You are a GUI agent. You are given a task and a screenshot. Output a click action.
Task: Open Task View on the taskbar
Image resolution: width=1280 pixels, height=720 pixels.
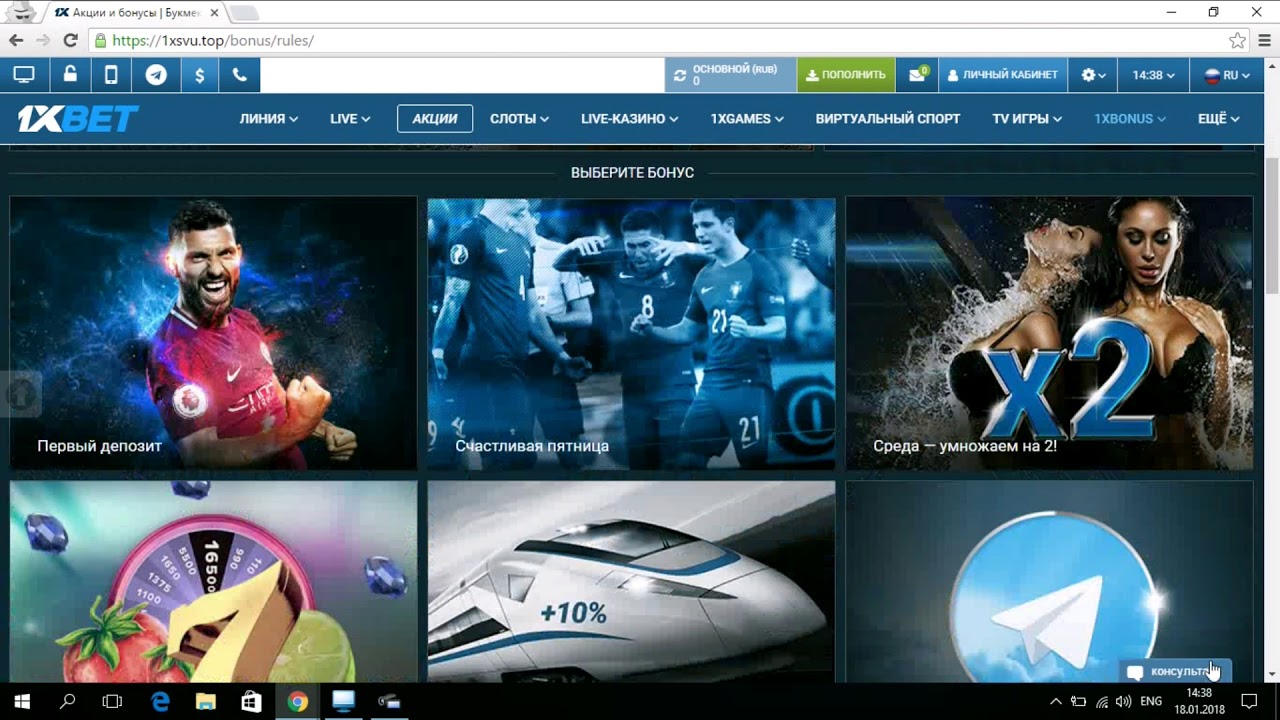(112, 702)
